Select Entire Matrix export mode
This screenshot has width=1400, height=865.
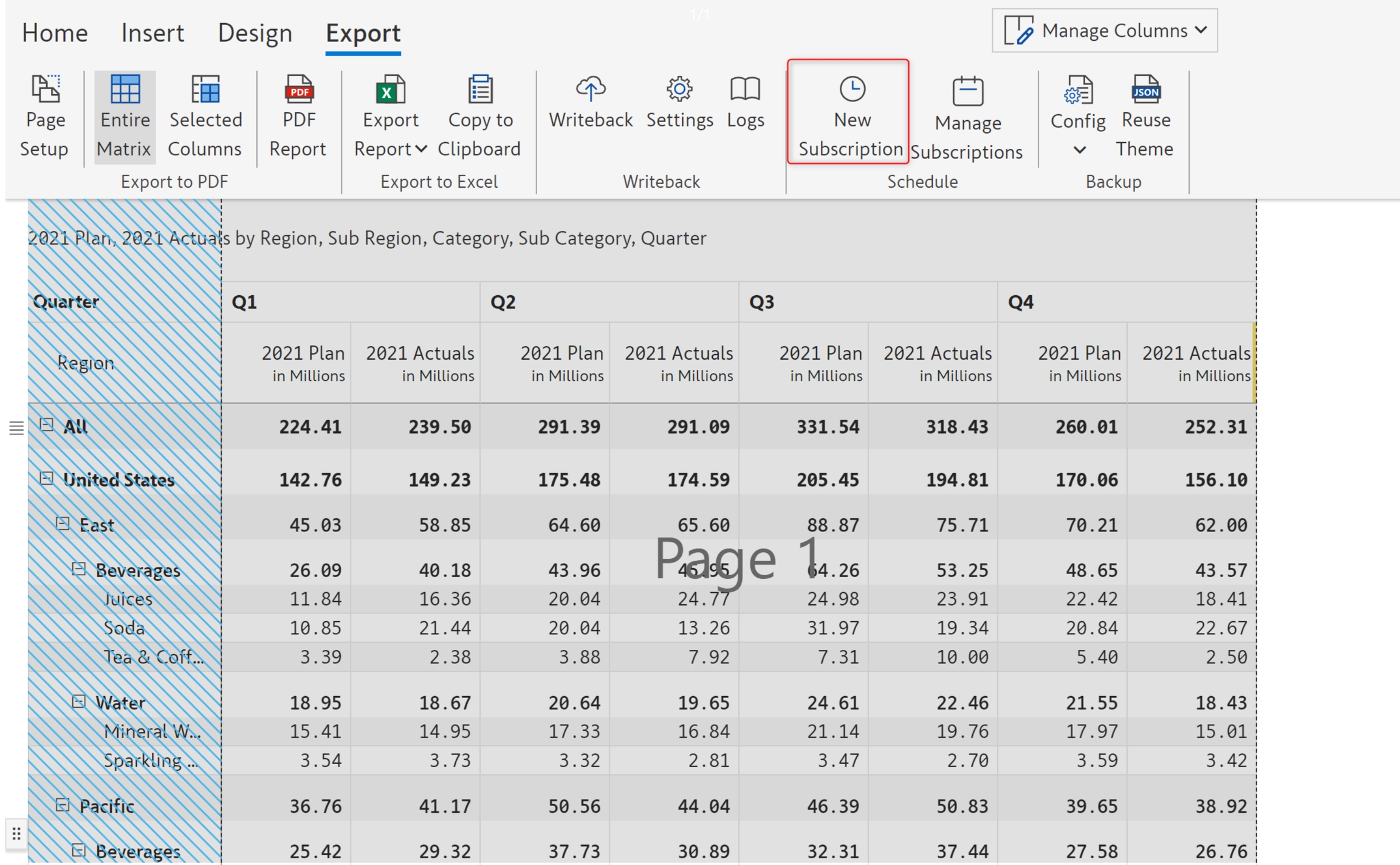point(125,115)
